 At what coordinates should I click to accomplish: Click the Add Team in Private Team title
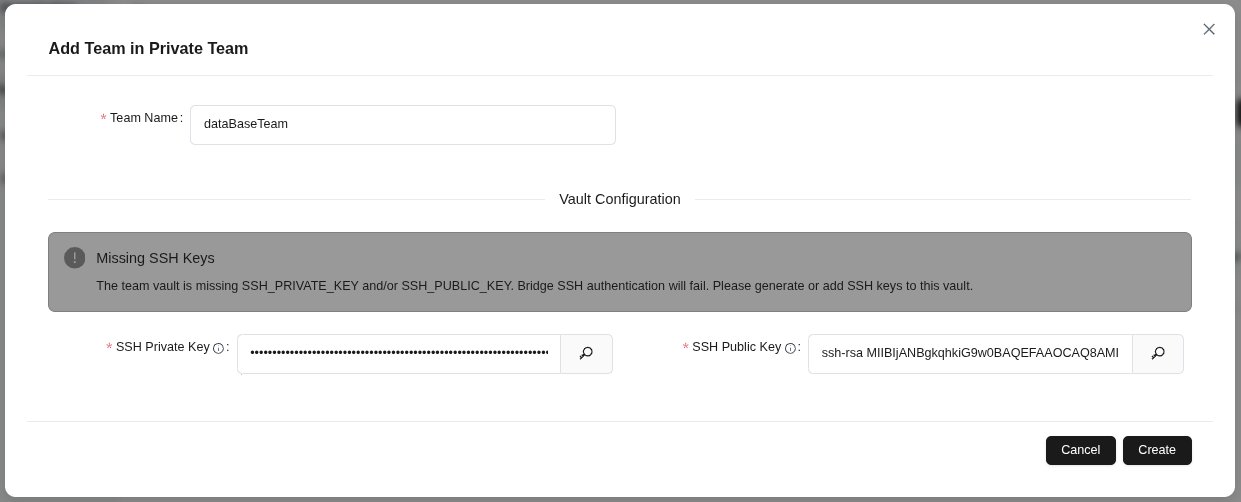148,49
